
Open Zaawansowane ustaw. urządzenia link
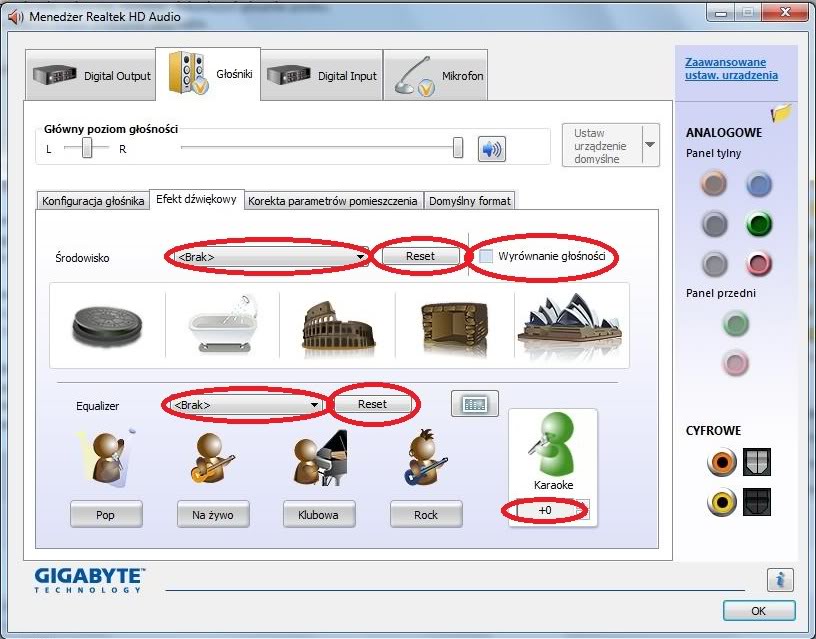pos(730,69)
